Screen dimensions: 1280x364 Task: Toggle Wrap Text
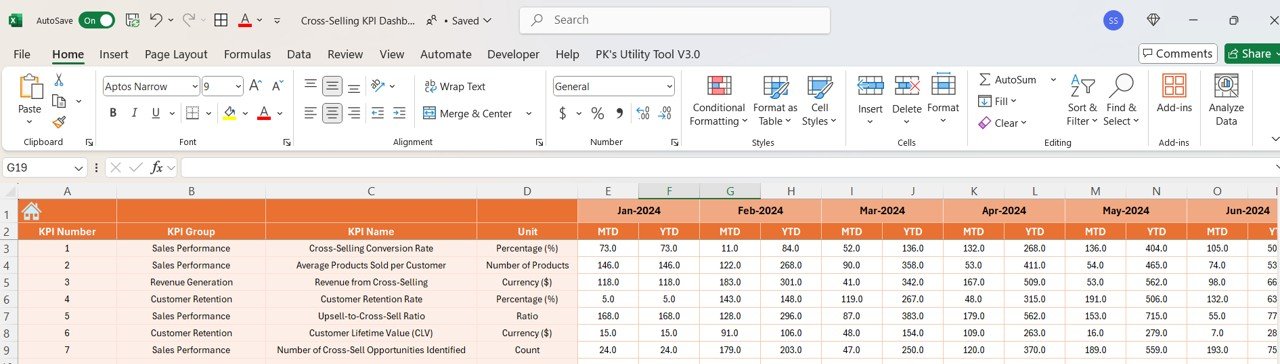pos(455,86)
